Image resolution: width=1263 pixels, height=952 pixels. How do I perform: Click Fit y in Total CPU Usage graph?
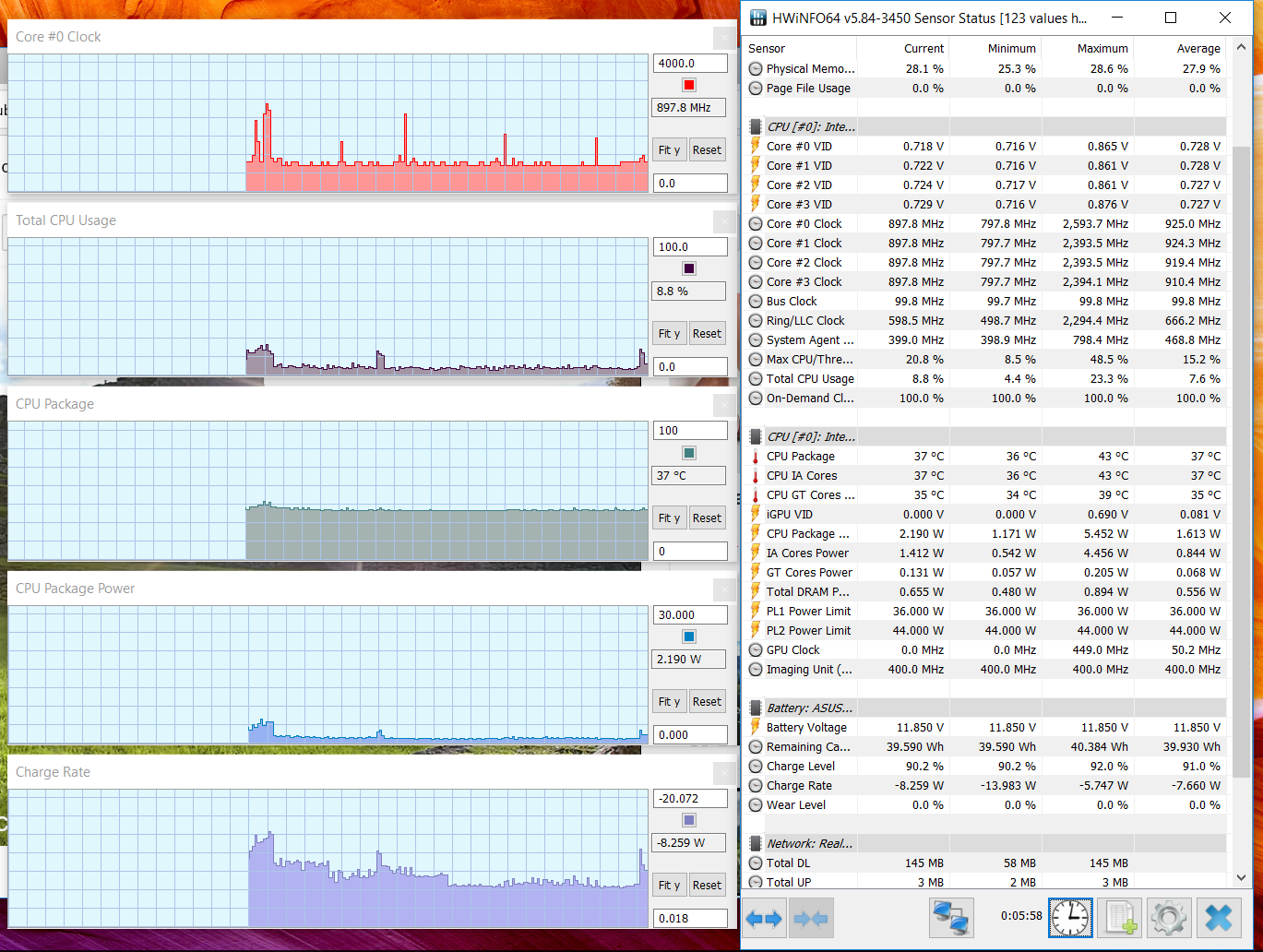pos(669,333)
